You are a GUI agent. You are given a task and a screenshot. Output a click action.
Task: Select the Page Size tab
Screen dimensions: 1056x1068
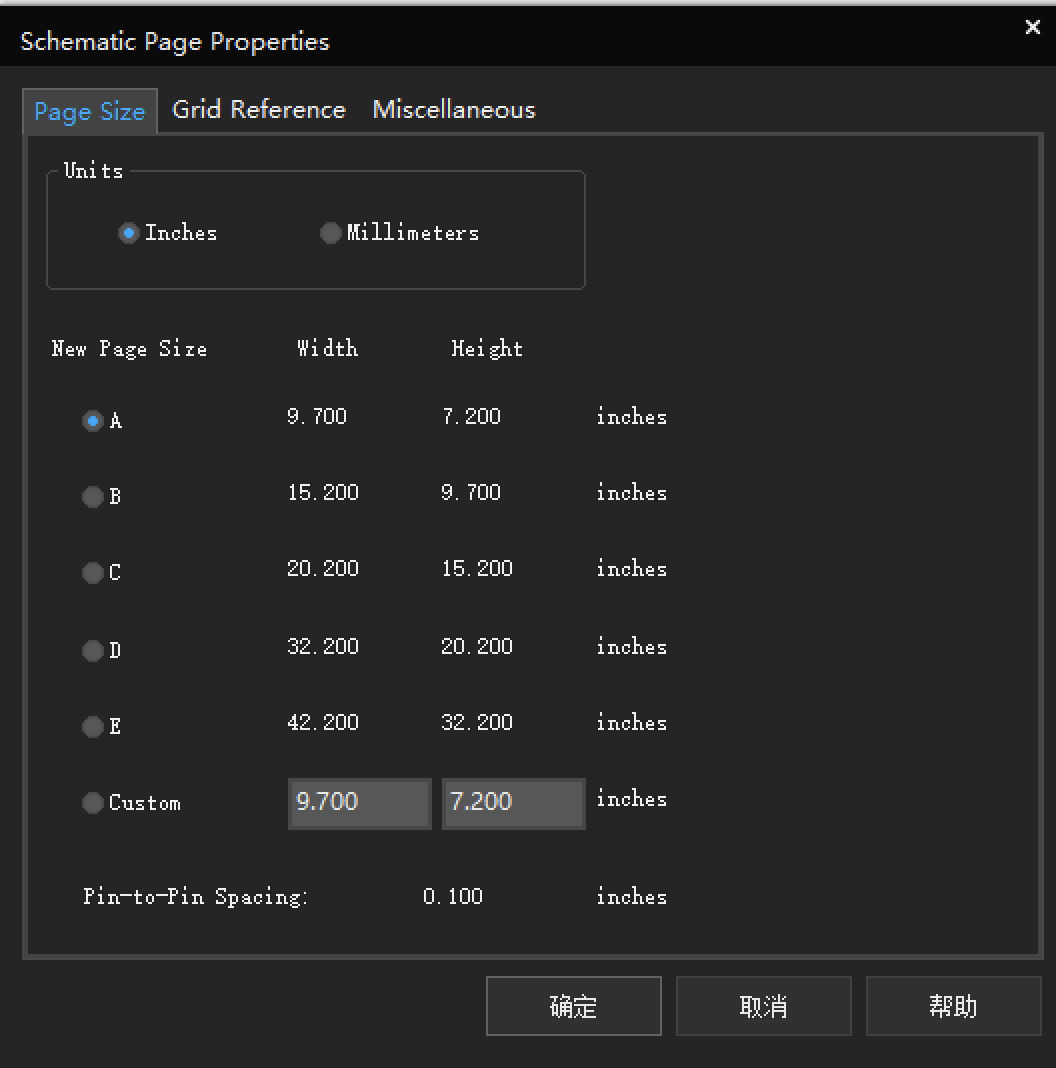pos(90,111)
